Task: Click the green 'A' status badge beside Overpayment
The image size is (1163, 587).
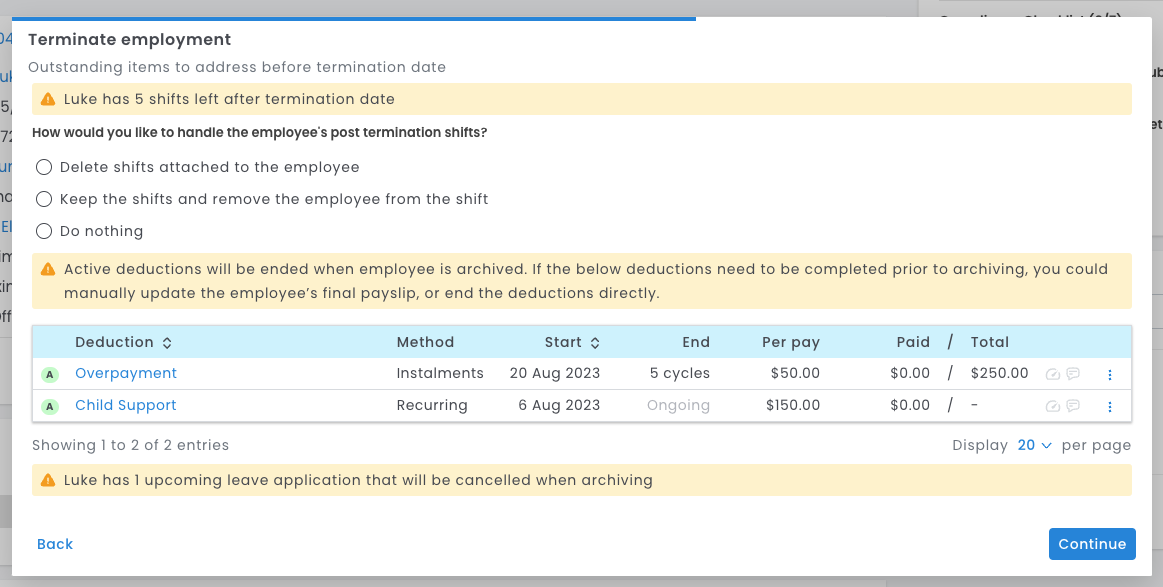Action: [x=49, y=374]
